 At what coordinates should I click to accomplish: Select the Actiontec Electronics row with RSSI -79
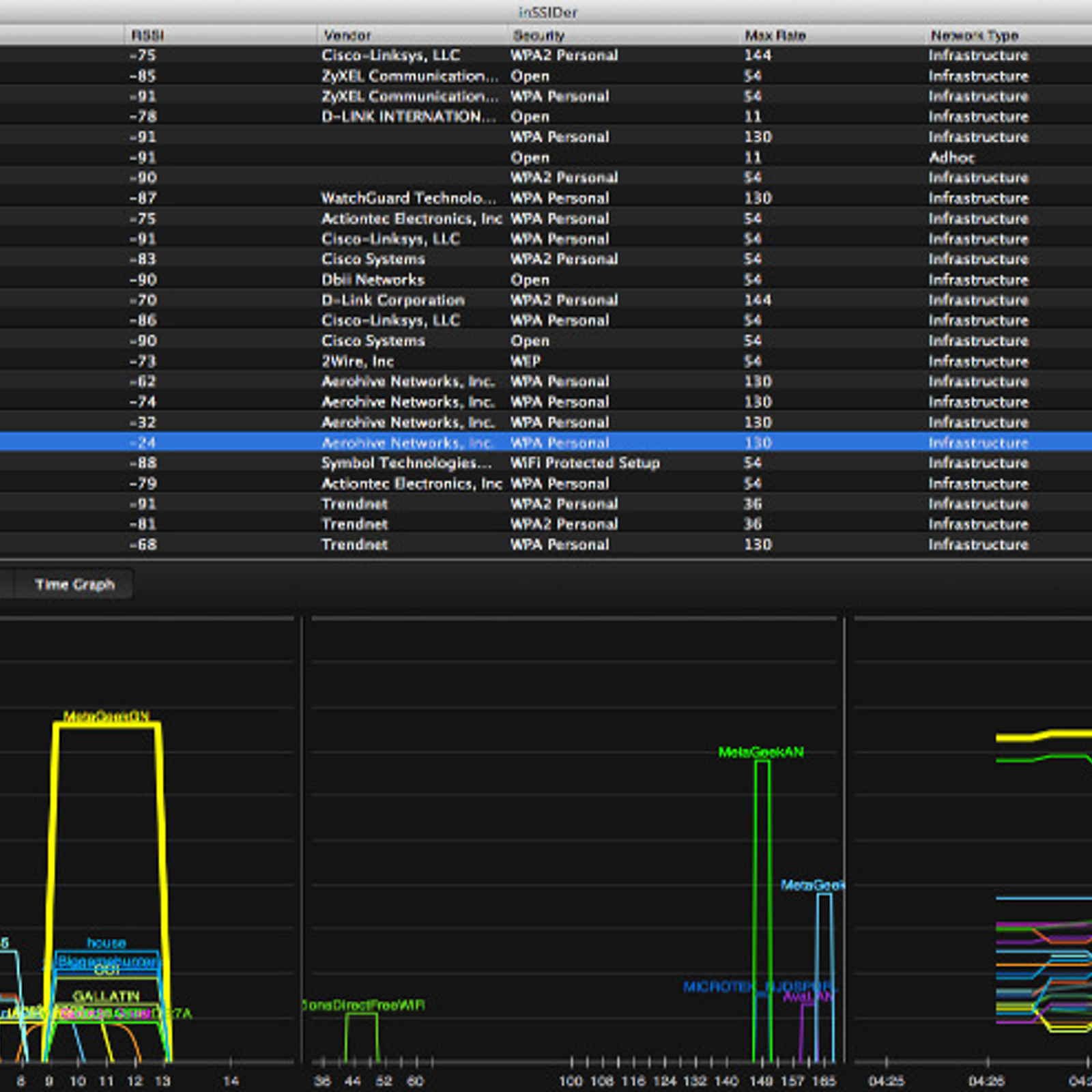(546, 483)
